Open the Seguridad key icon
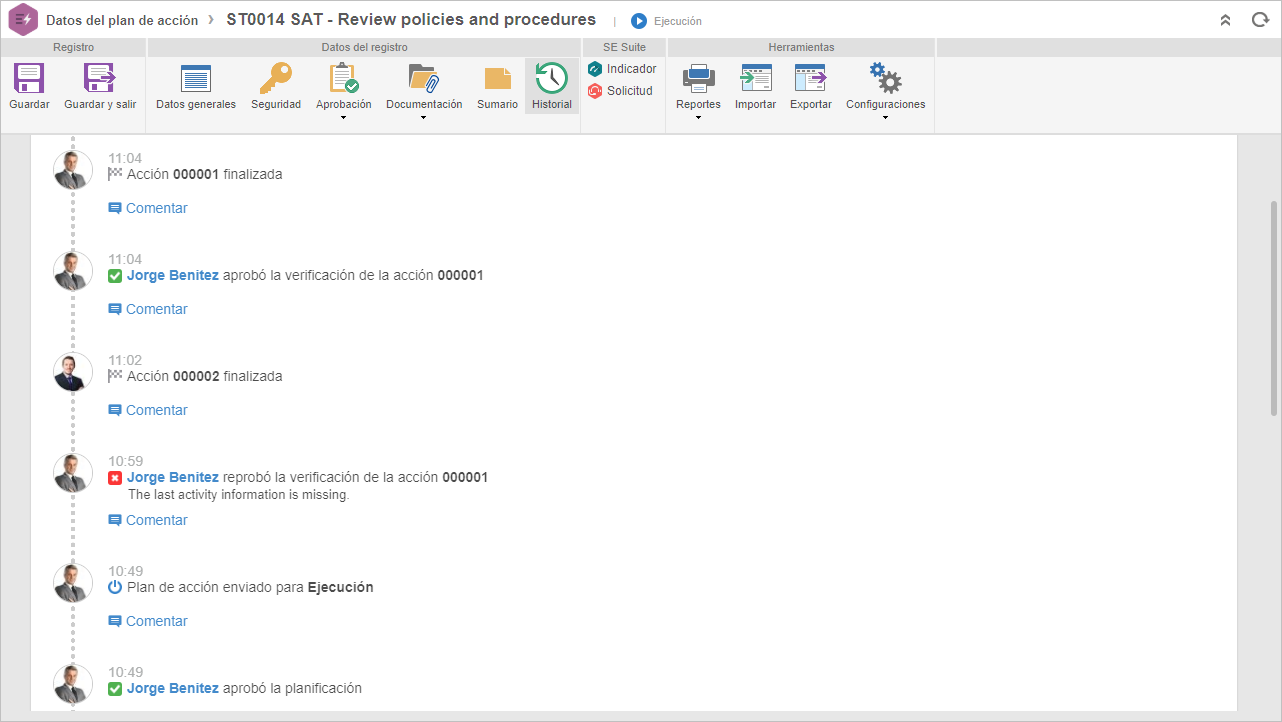1282x722 pixels. click(275, 78)
